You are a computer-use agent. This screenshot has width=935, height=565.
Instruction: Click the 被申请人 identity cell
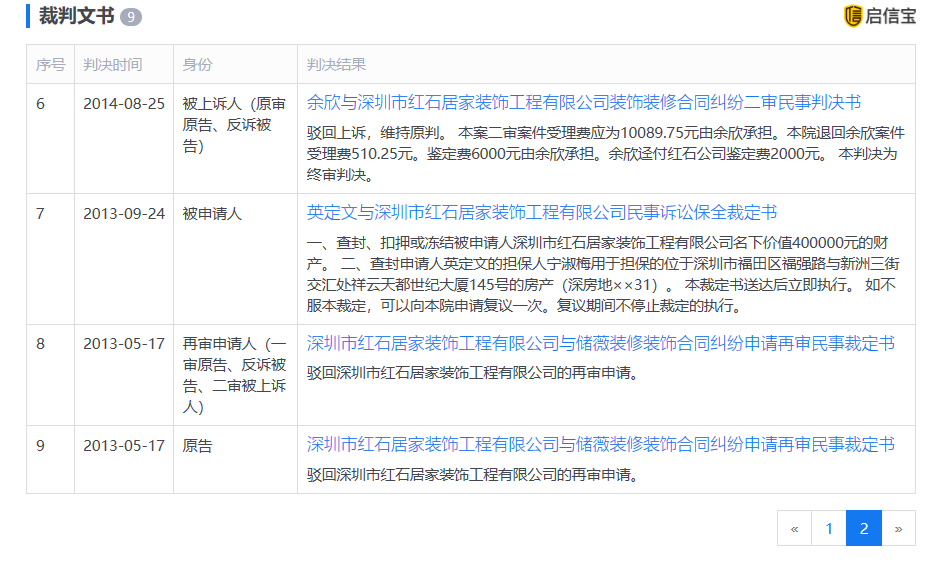coord(212,214)
